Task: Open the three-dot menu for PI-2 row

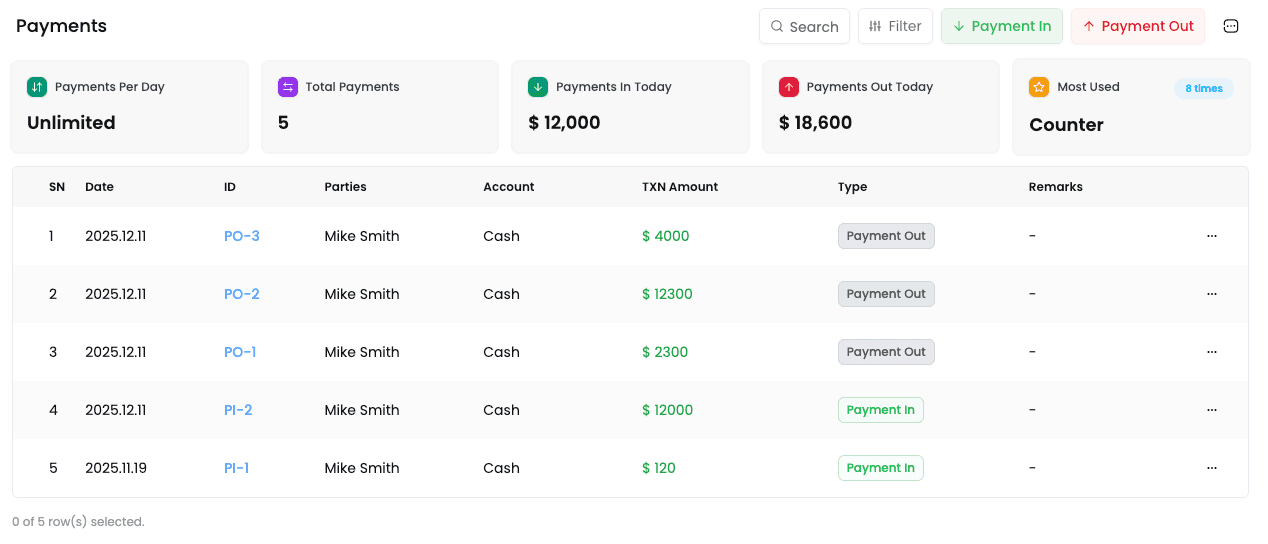Action: (1211, 410)
